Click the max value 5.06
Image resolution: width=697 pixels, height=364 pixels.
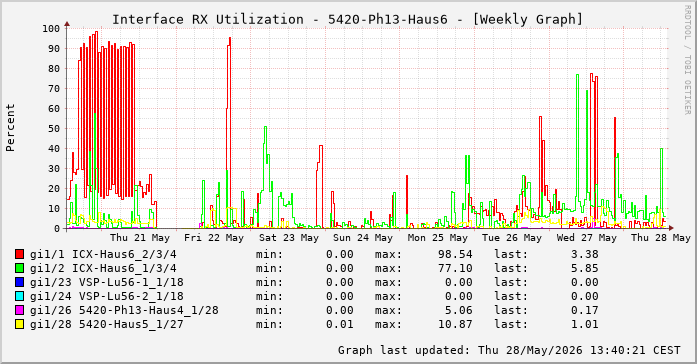458,310
